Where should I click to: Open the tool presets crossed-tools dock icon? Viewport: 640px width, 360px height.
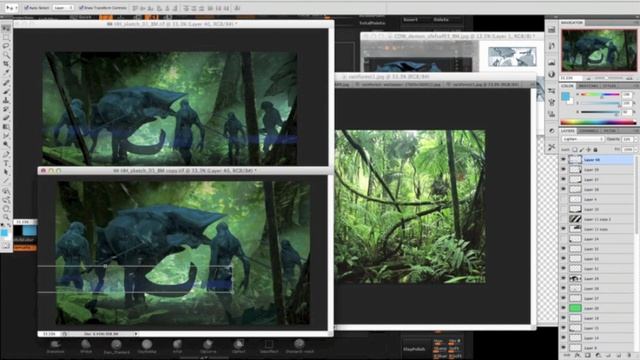coord(552,147)
